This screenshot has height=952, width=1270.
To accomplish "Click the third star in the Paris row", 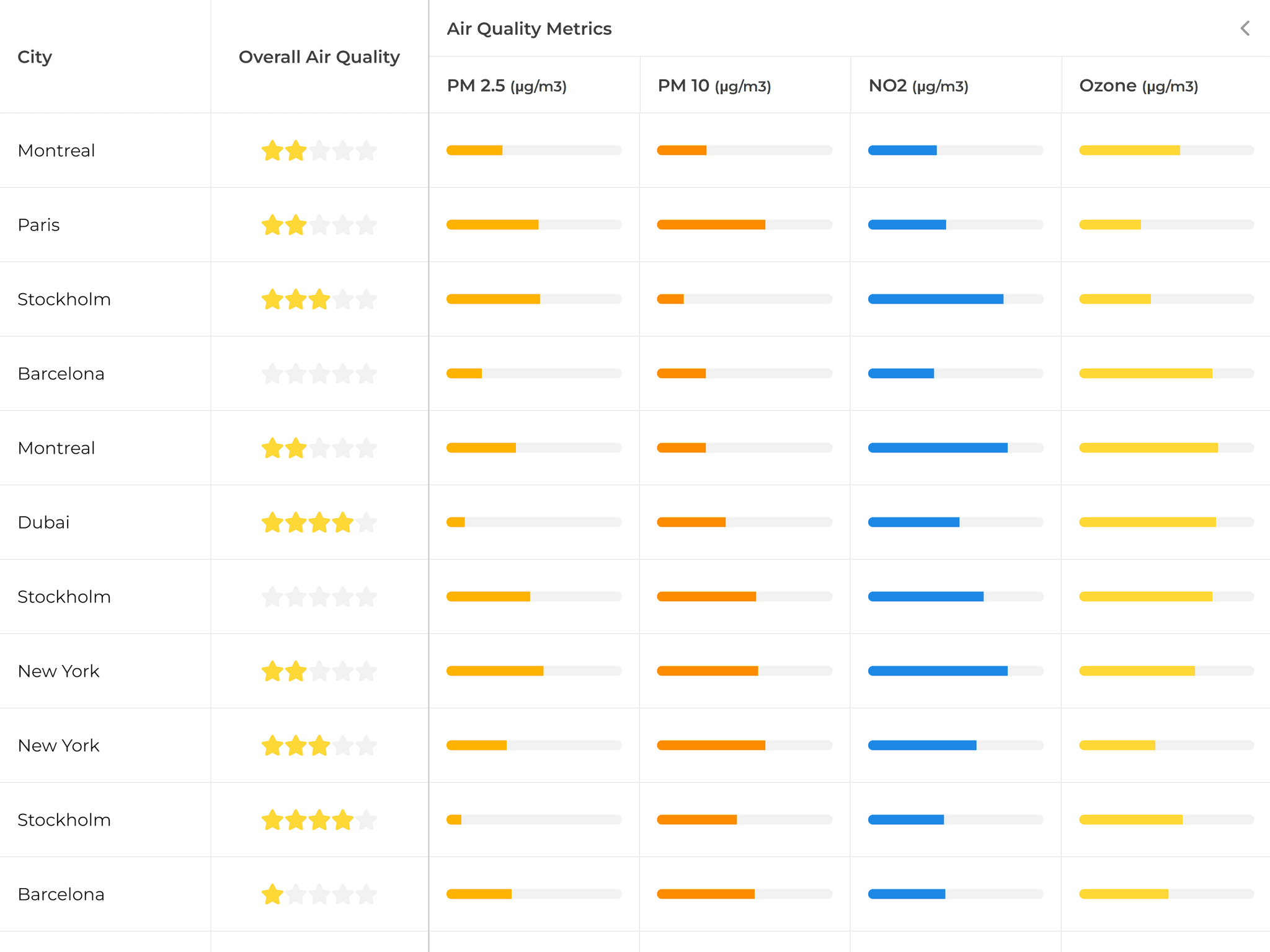I will coord(319,225).
